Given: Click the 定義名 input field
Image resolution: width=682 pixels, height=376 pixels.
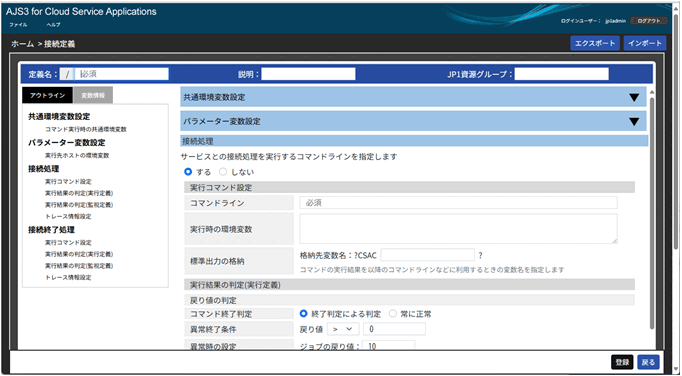Looking at the screenshot, I should click(x=121, y=74).
